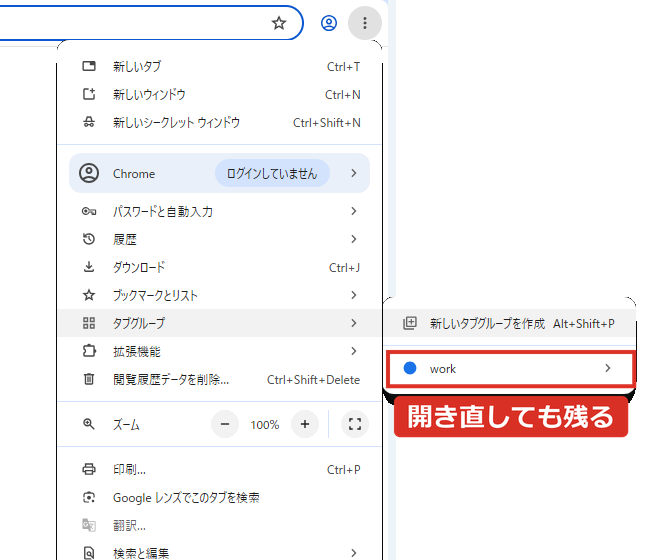Expand the 拡張機能 submenu arrow
Viewport: 660px width, 560px height.
coord(354,351)
